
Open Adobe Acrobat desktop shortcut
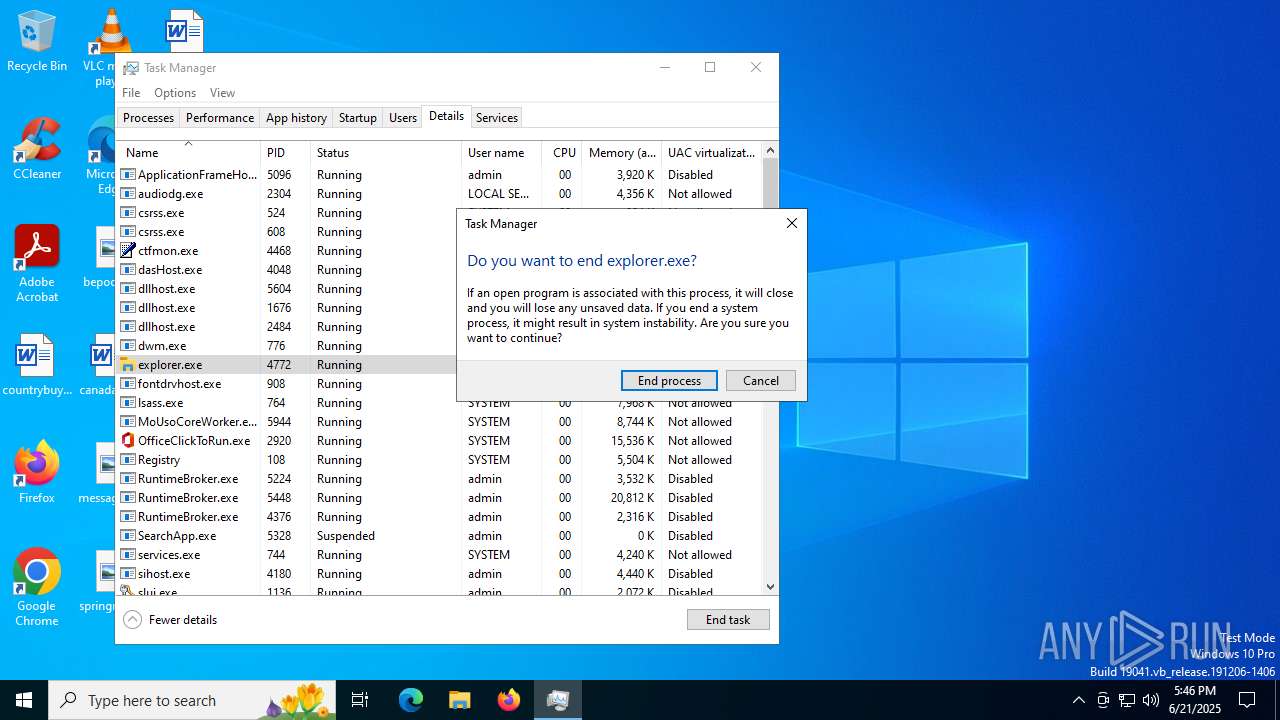37,263
